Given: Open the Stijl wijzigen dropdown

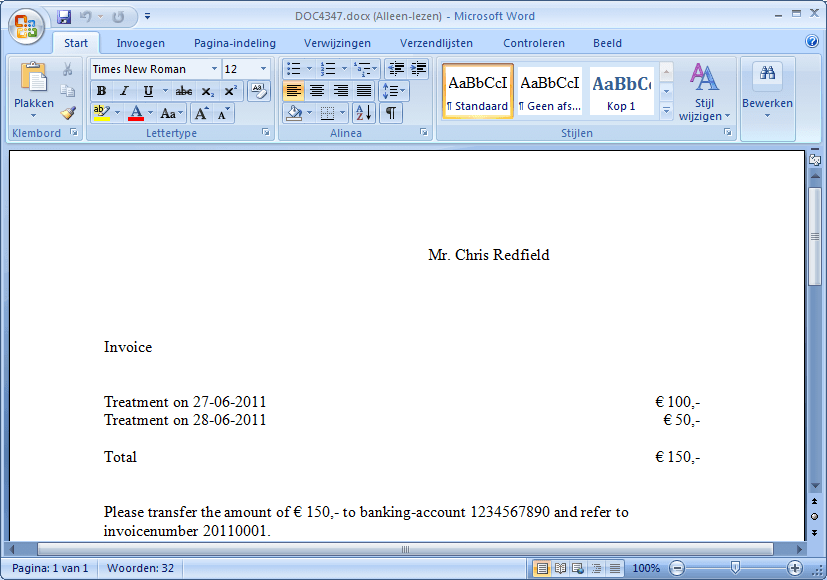Looking at the screenshot, I should (704, 94).
